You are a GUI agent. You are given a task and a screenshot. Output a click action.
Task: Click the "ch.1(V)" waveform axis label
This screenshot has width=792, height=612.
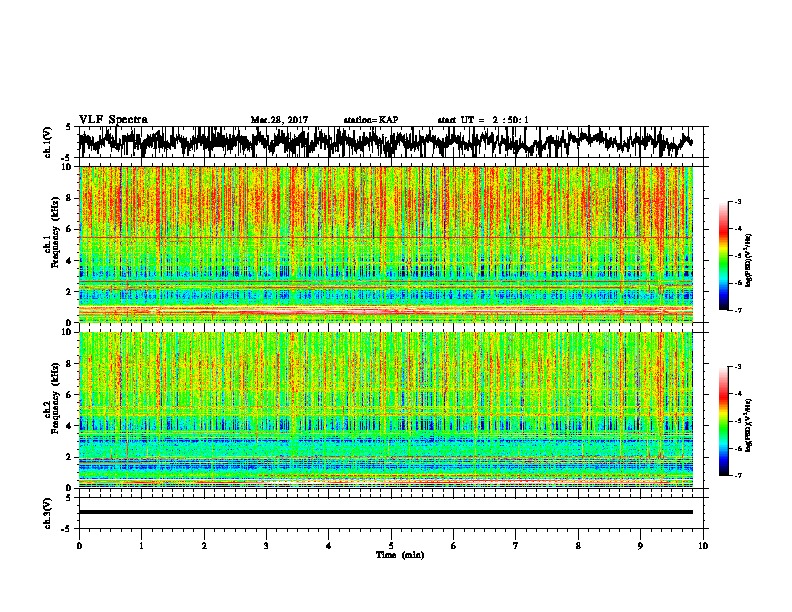(x=48, y=142)
